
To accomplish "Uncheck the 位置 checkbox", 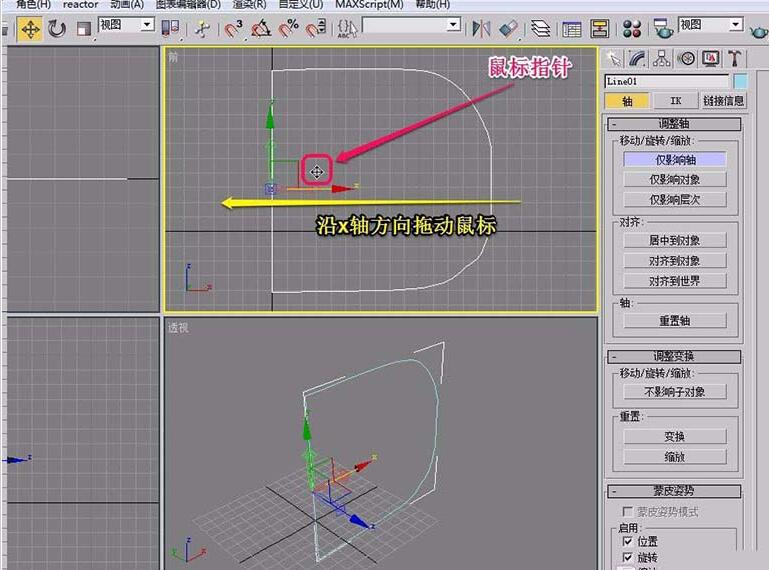I will 627,541.
